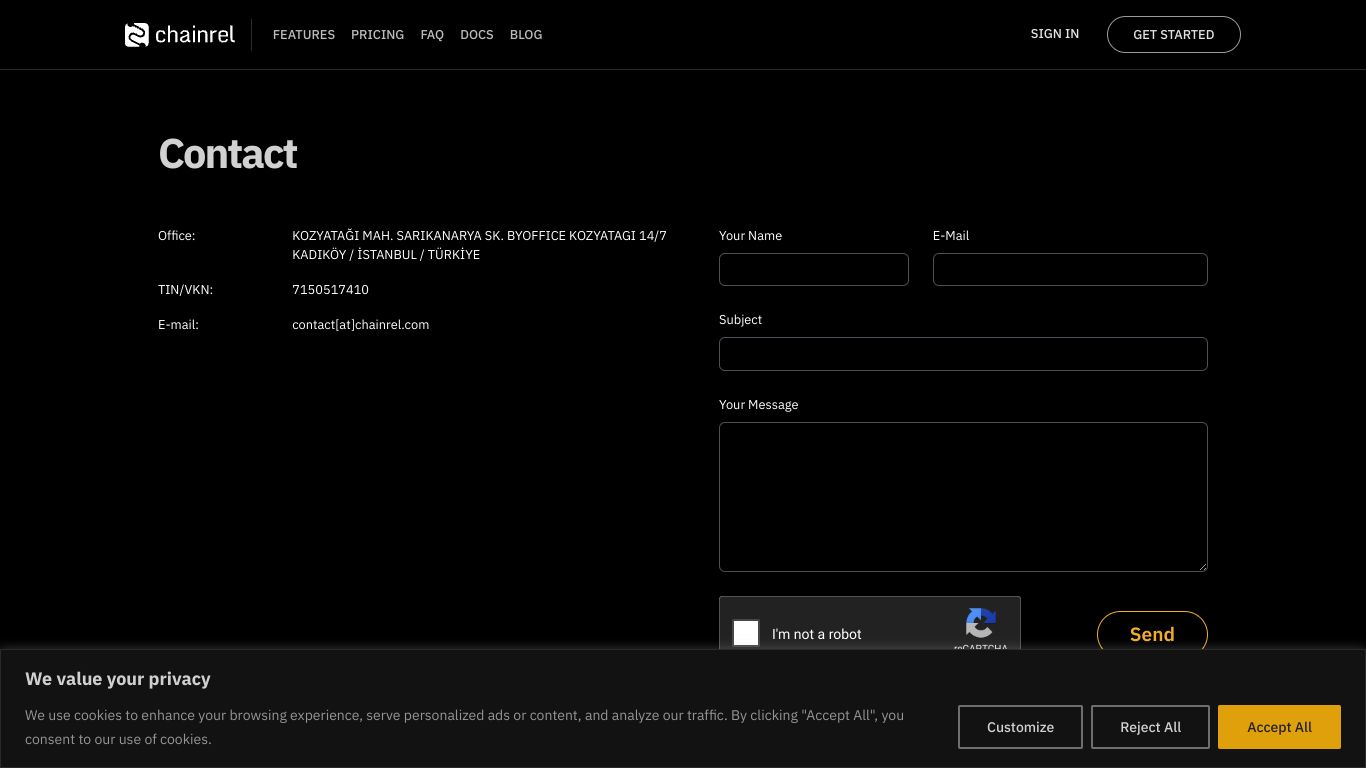1366x768 pixels.
Task: Focus the Your Name field
Action: [x=814, y=270]
